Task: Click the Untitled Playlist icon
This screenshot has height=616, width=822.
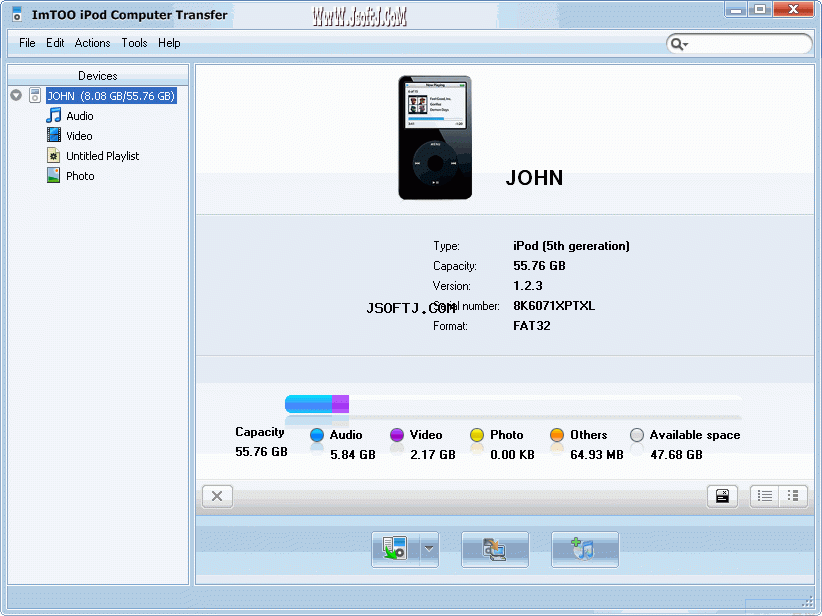Action: 53,155
